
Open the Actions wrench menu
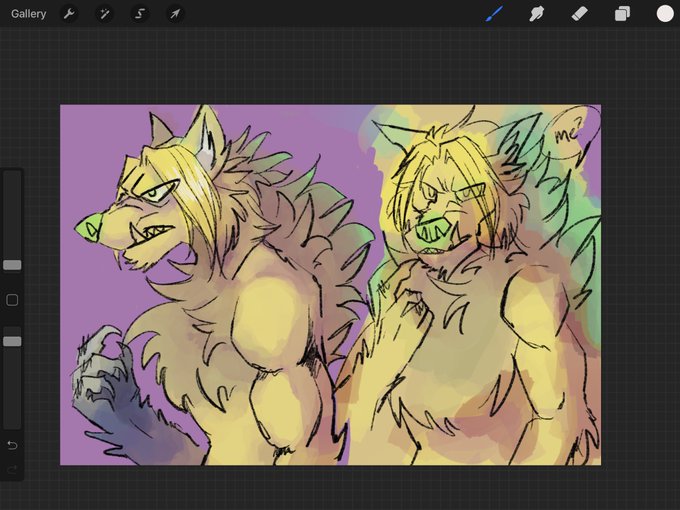coord(69,14)
